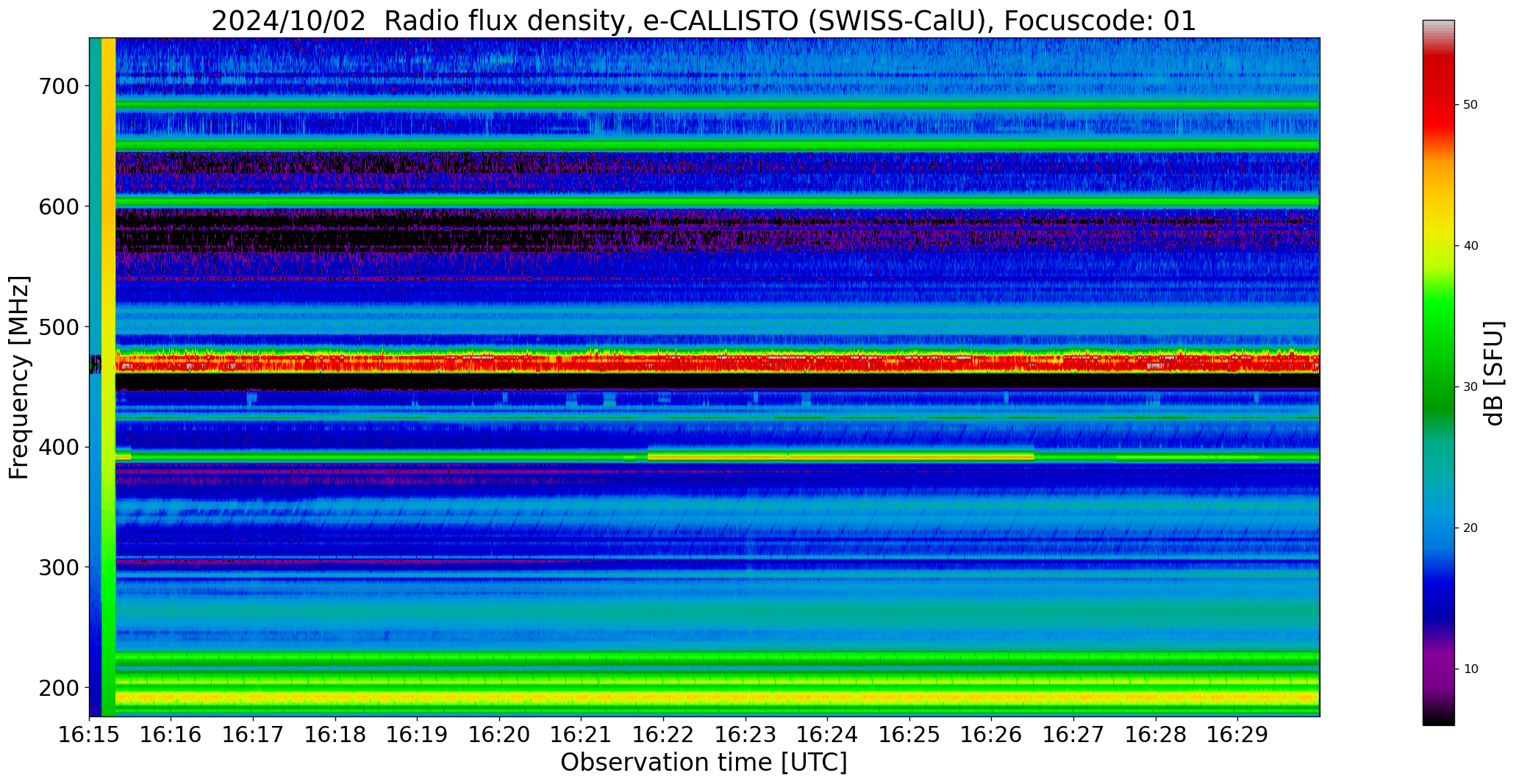This screenshot has height=784, width=1516.
Task: Click the 200 frequency tick label
Action: coord(59,688)
